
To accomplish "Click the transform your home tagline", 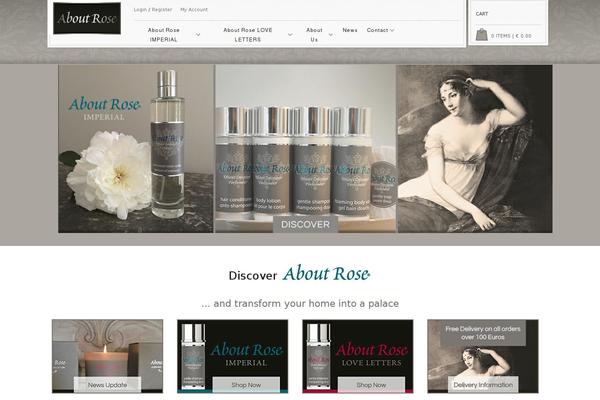I will coord(300,304).
